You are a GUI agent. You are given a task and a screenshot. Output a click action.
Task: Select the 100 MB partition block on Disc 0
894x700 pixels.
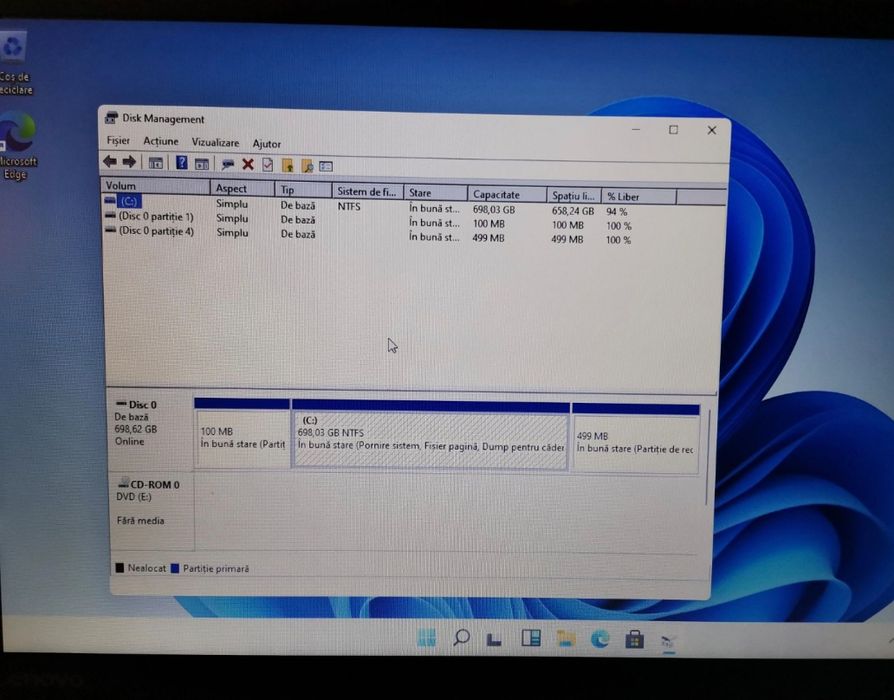click(x=242, y=433)
